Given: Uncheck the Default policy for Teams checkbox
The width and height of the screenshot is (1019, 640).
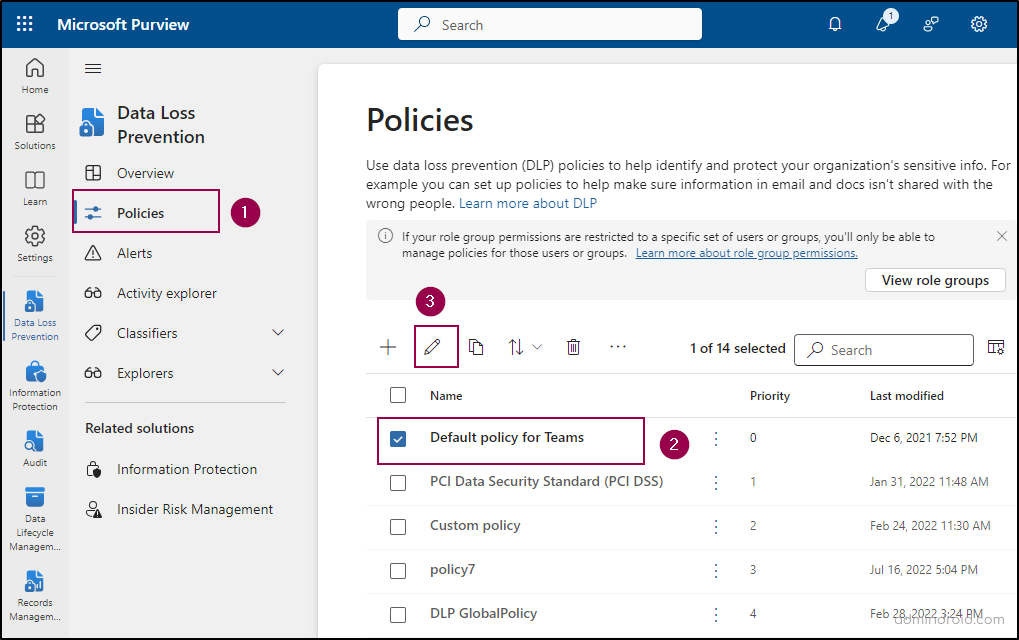Looking at the screenshot, I should (398, 439).
